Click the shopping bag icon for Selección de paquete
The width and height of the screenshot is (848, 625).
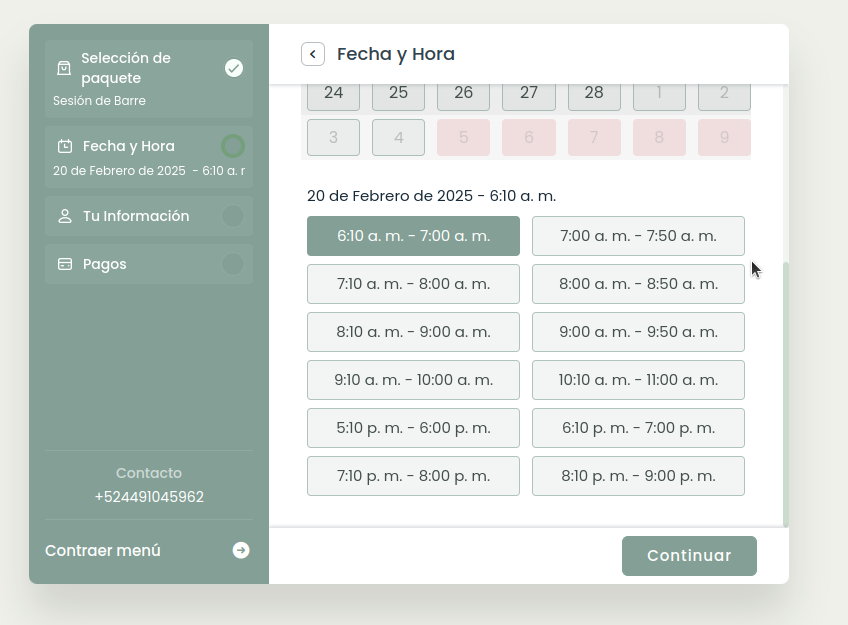click(64, 68)
